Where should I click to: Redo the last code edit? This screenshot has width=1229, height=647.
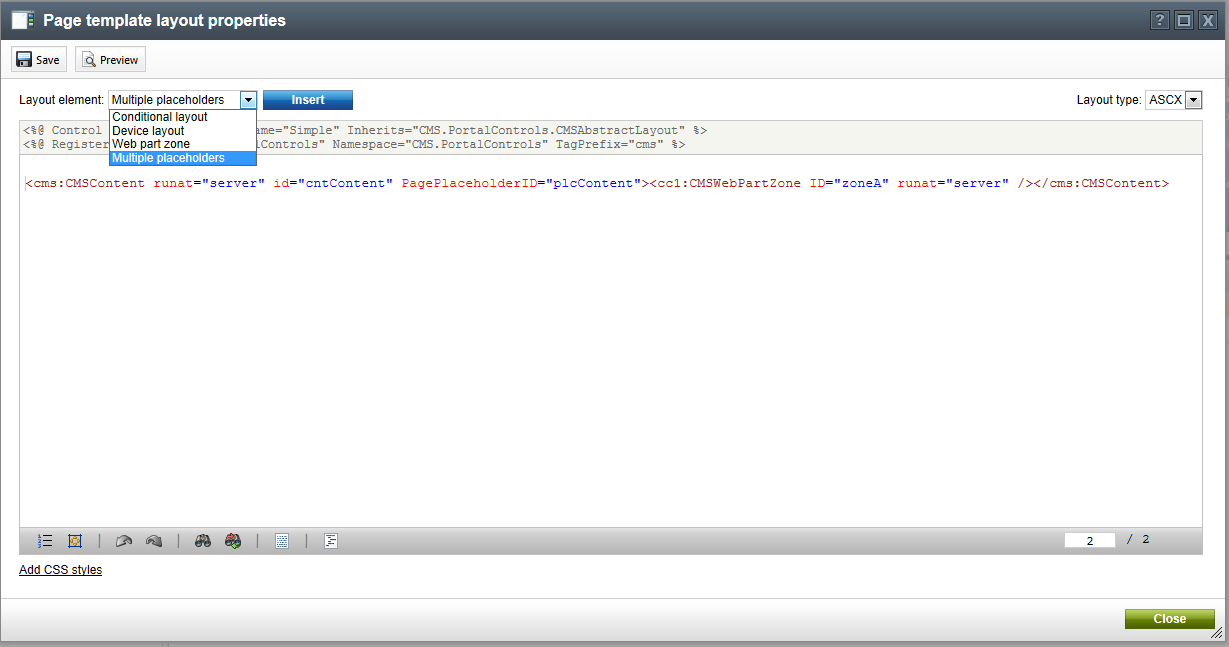coord(153,541)
